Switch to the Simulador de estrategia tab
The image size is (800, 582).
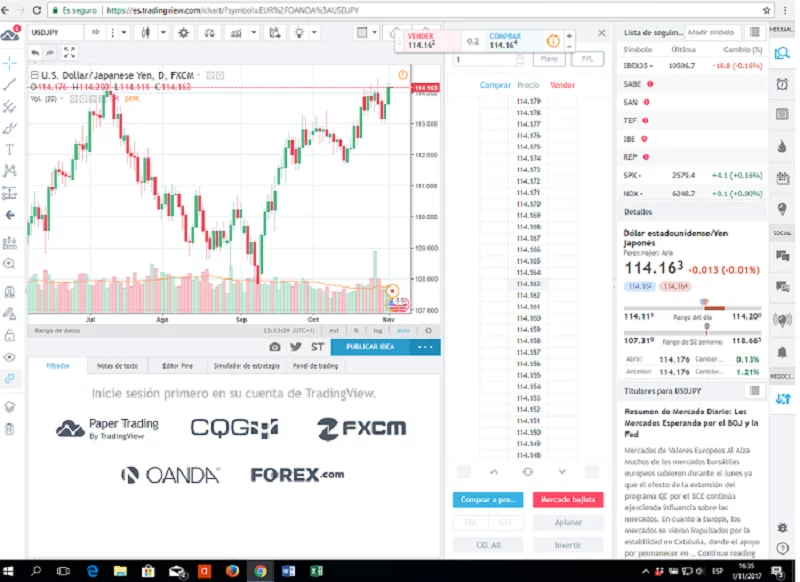point(246,366)
